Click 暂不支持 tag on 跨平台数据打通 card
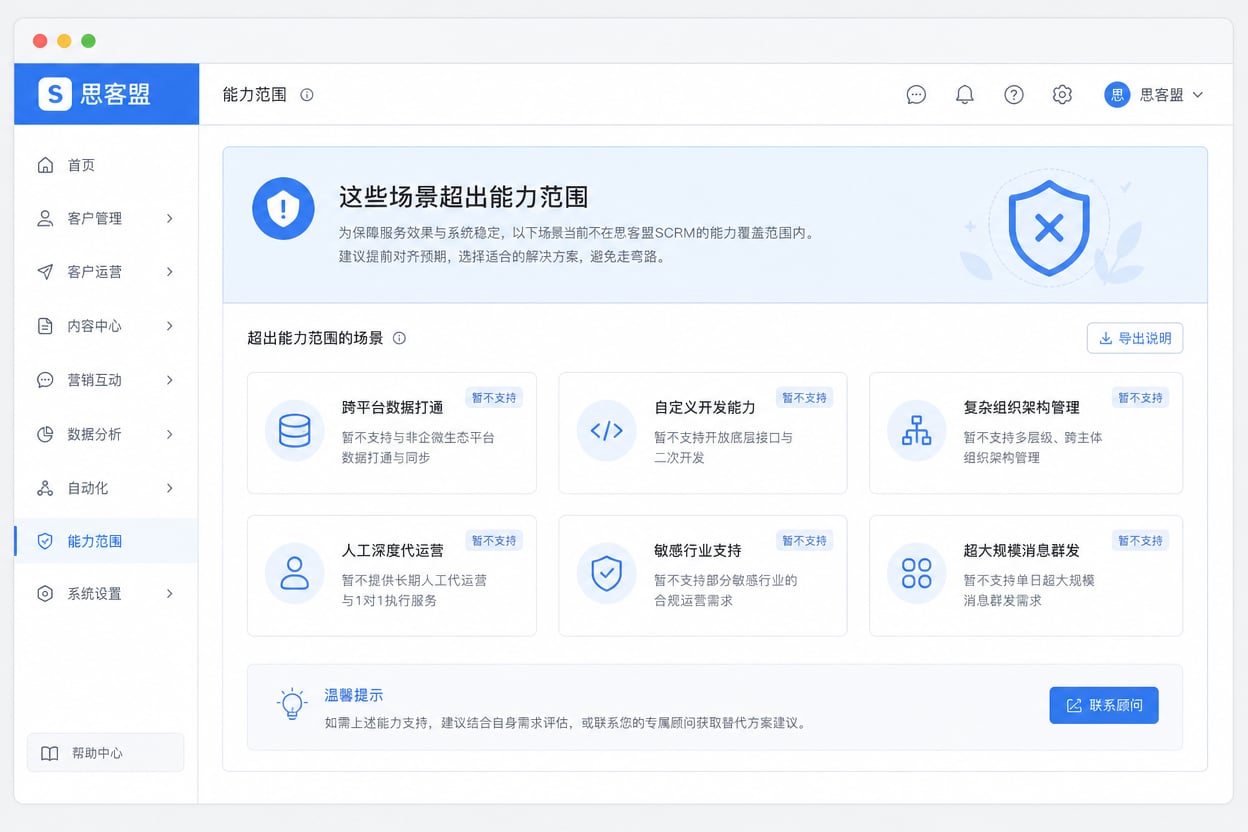Viewport: 1248px width, 832px height. click(x=494, y=398)
